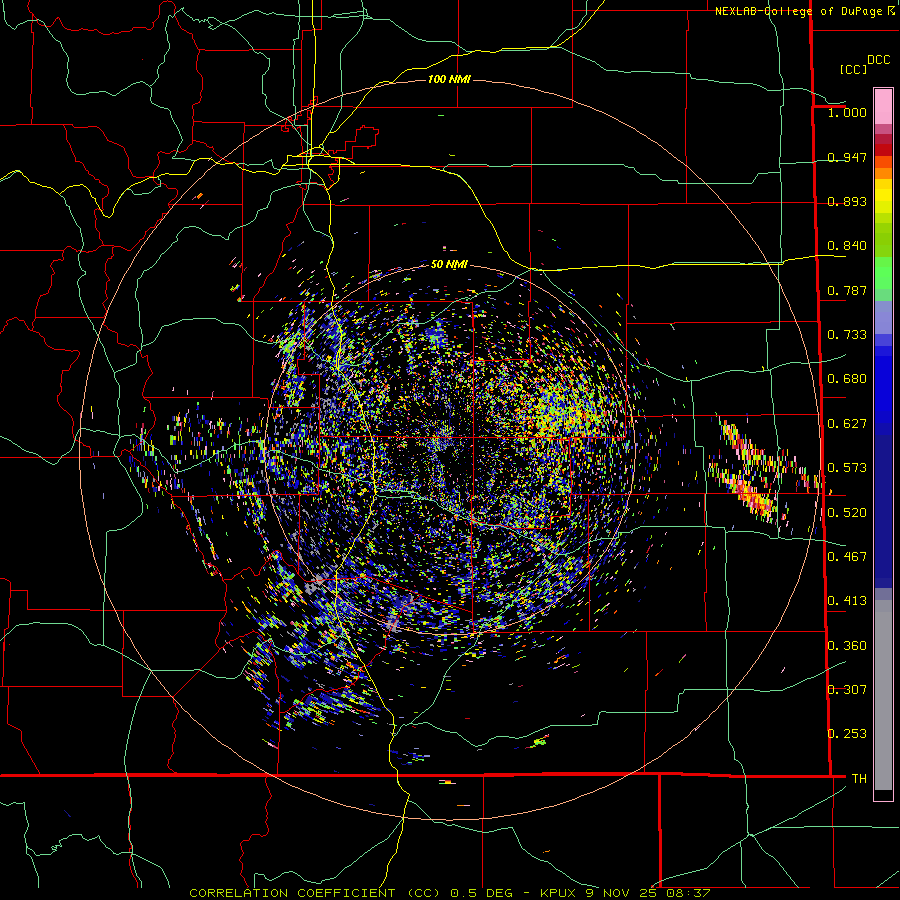Pick the gray segment of the color bar
Image resolution: width=900 pixels, height=900 pixels.
coord(883,695)
